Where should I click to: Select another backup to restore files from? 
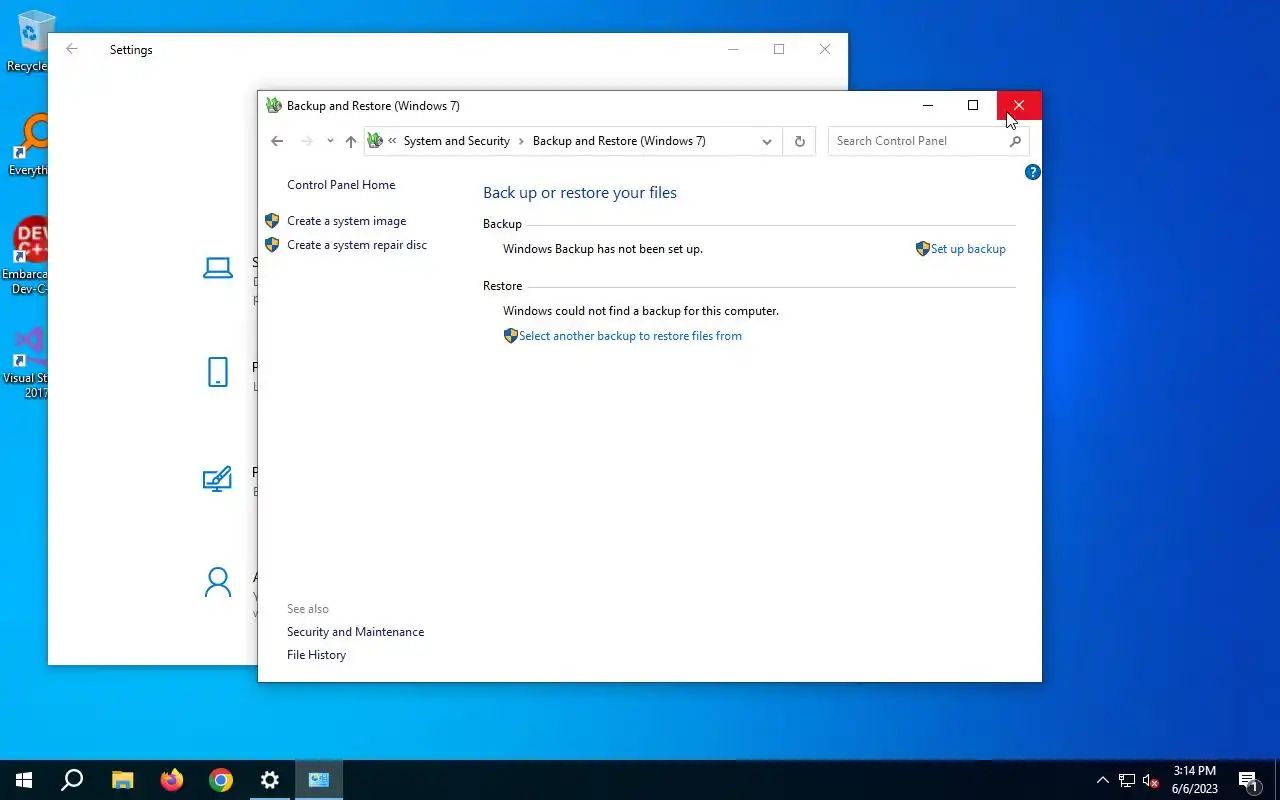coord(630,336)
